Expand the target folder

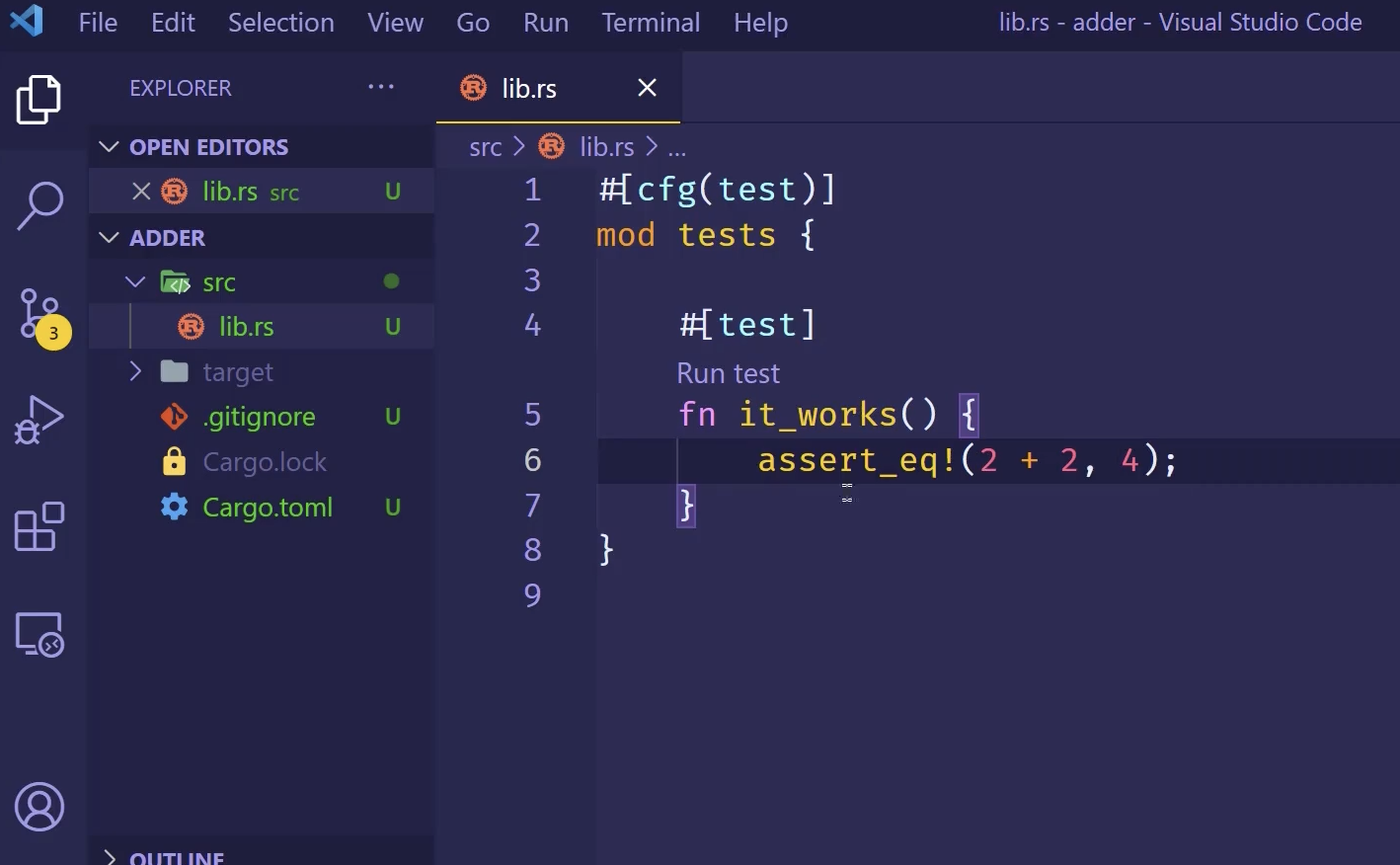[136, 371]
